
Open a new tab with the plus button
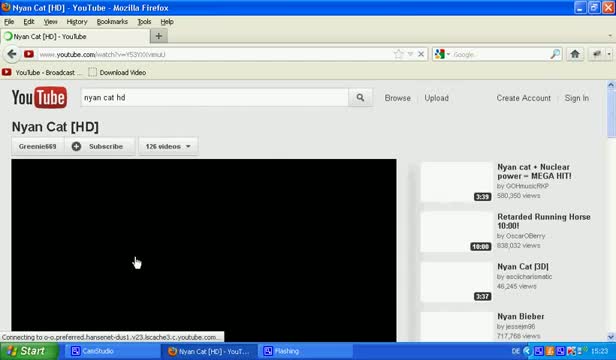click(x=159, y=36)
